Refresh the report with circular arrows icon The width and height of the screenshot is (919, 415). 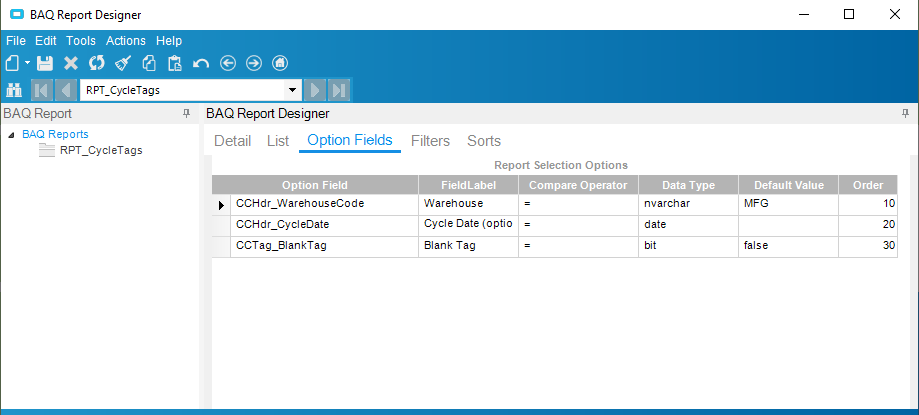coord(97,63)
